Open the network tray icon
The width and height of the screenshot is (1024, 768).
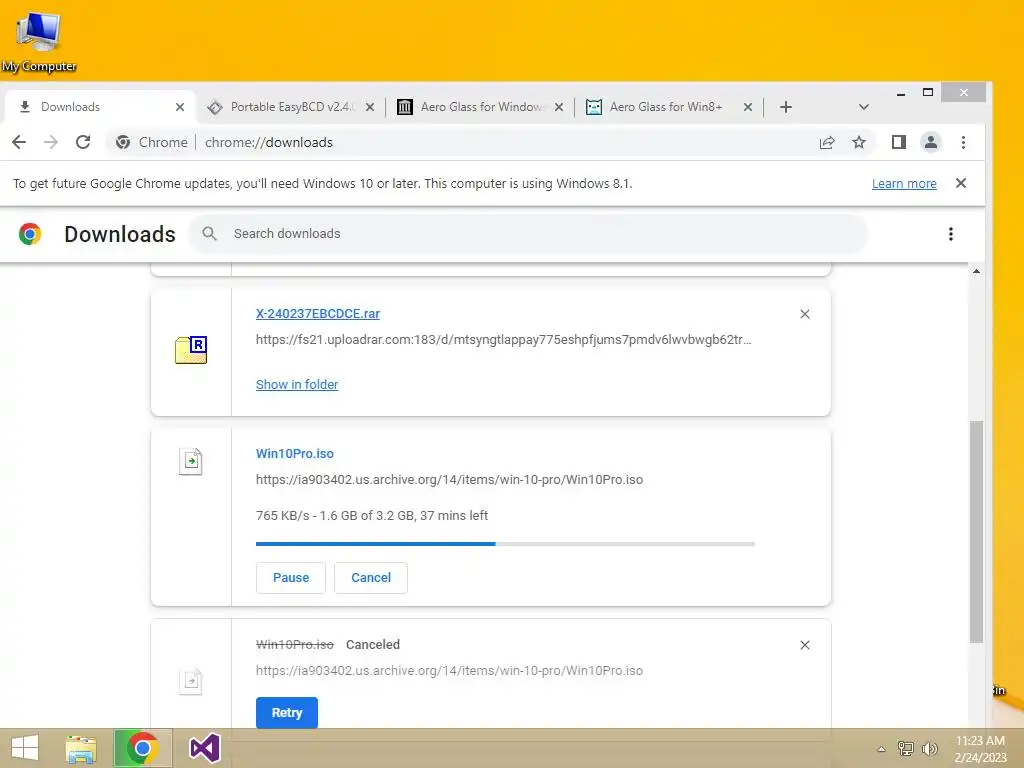(x=905, y=748)
